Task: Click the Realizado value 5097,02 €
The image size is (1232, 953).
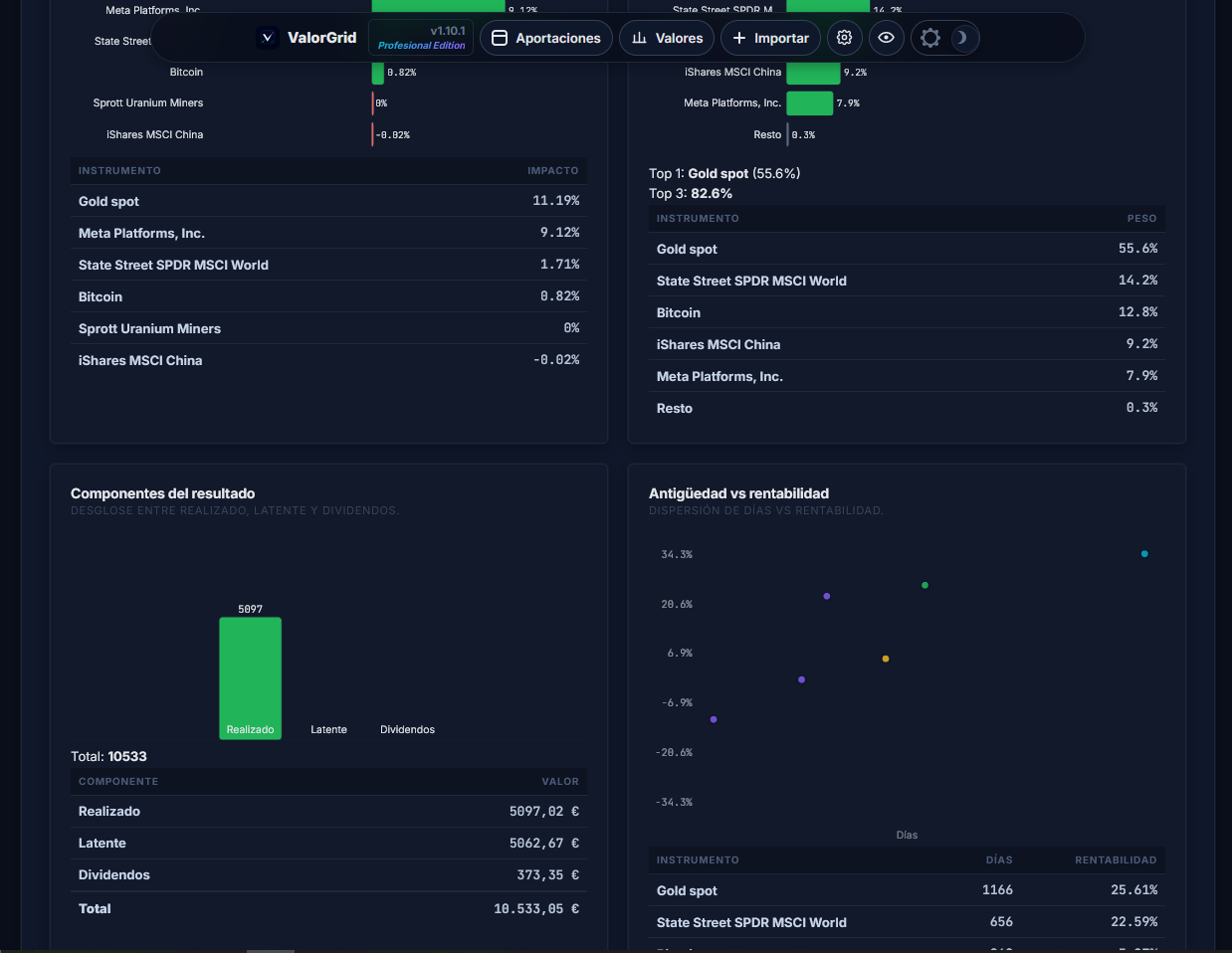Action: point(543,812)
